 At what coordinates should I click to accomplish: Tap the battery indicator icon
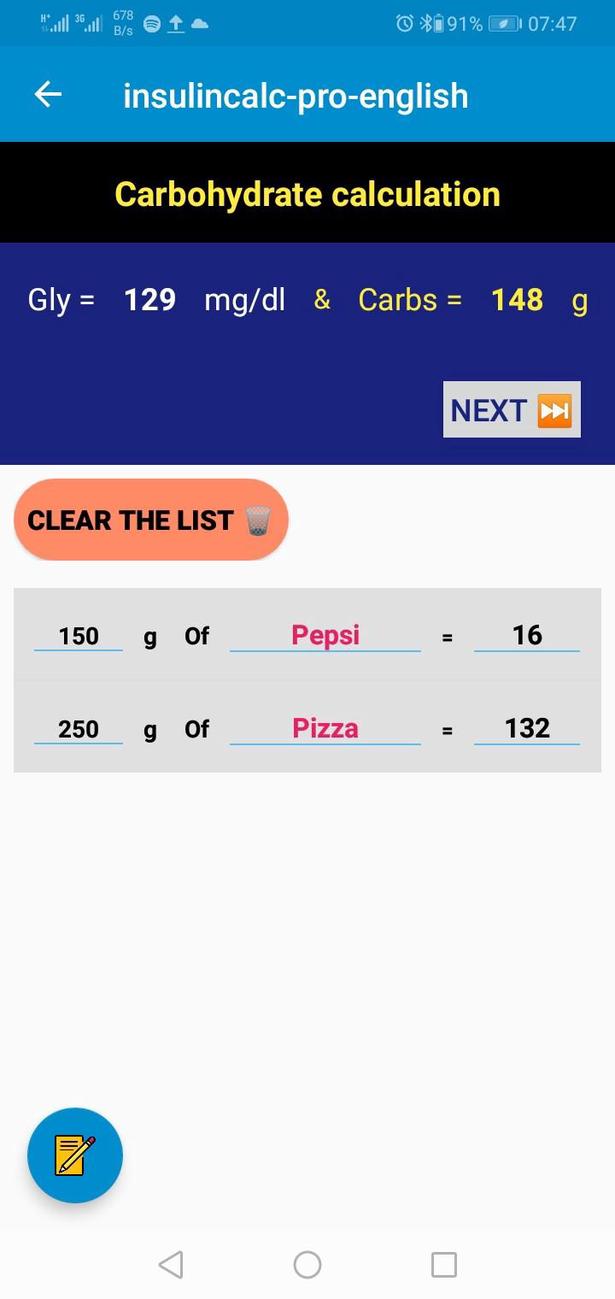(505, 24)
